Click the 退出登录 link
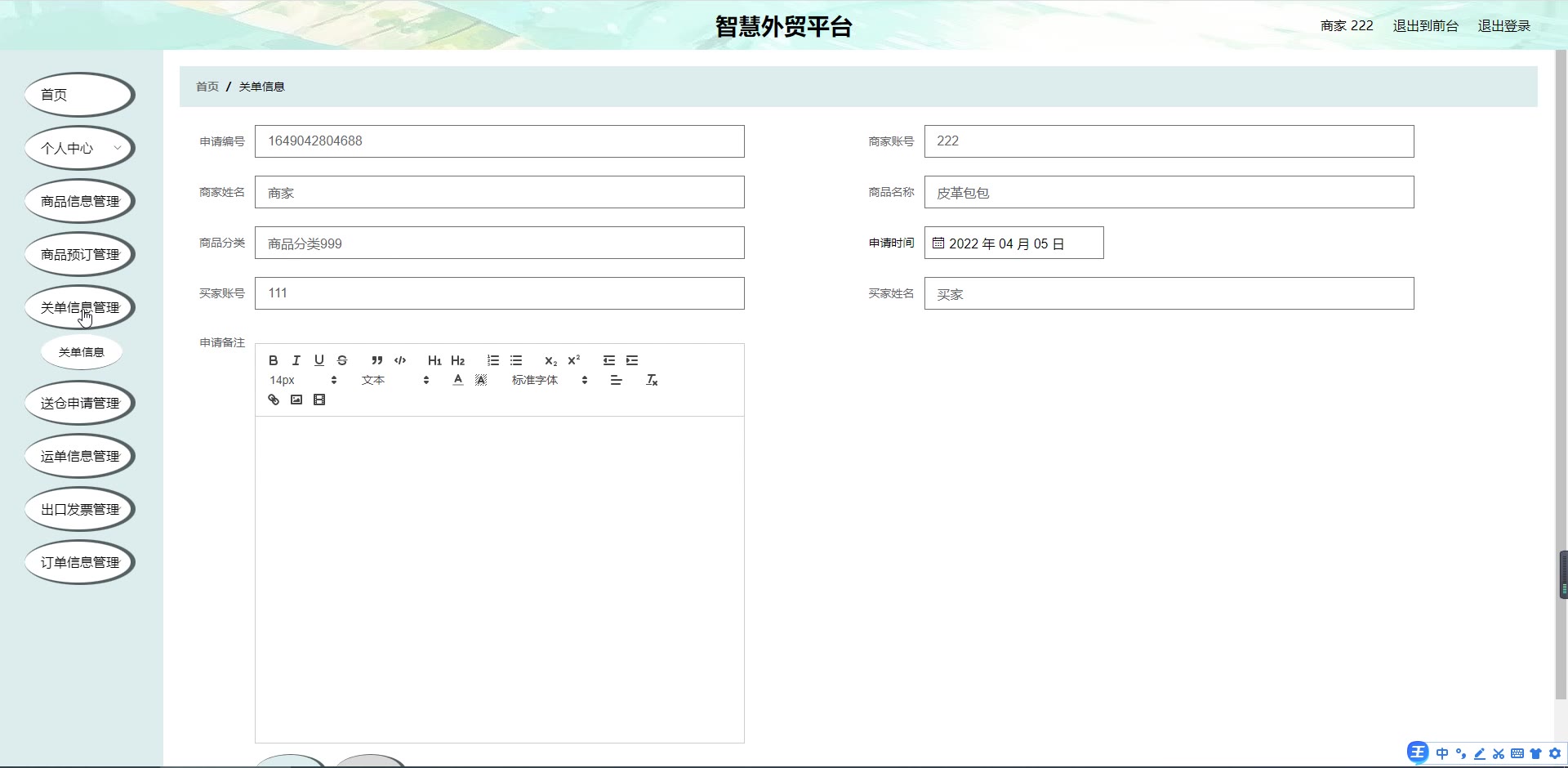This screenshot has width=1568, height=768. coord(1503,26)
